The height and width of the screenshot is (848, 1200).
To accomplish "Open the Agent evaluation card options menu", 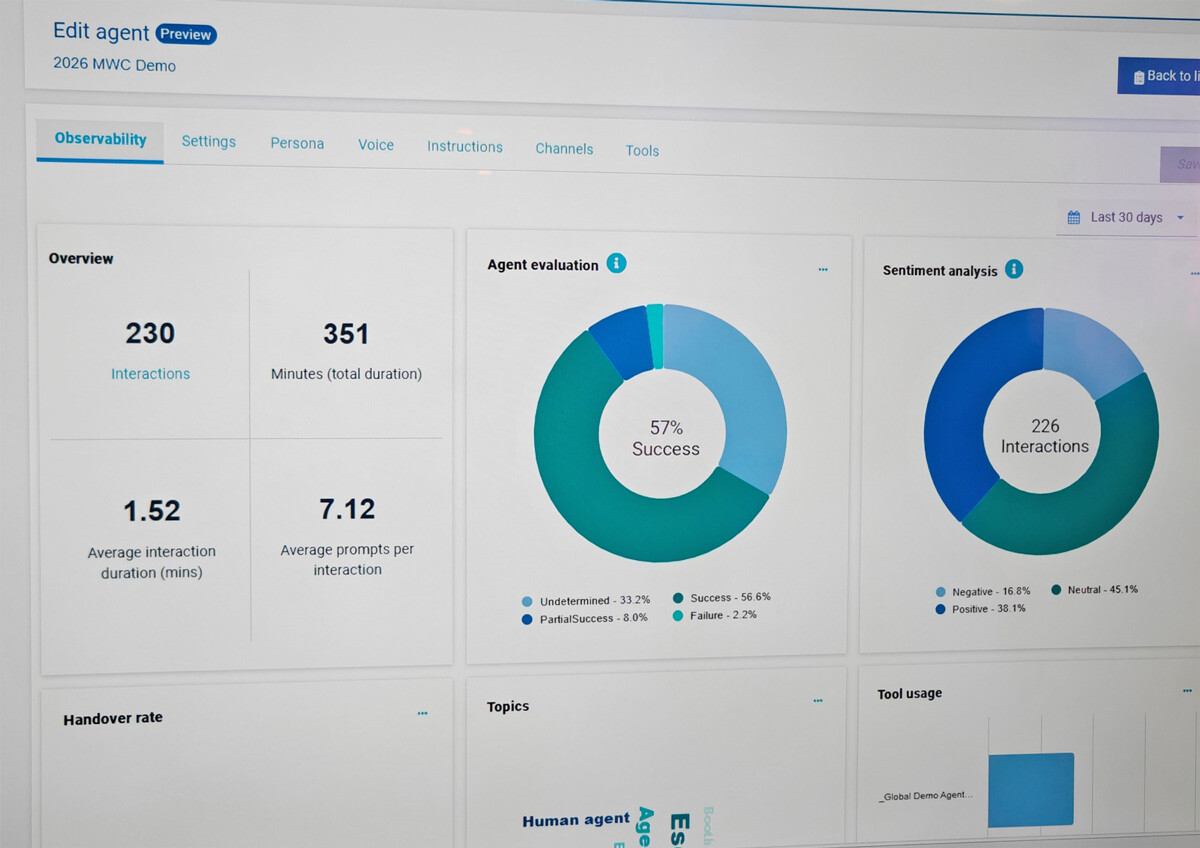I will 823,269.
